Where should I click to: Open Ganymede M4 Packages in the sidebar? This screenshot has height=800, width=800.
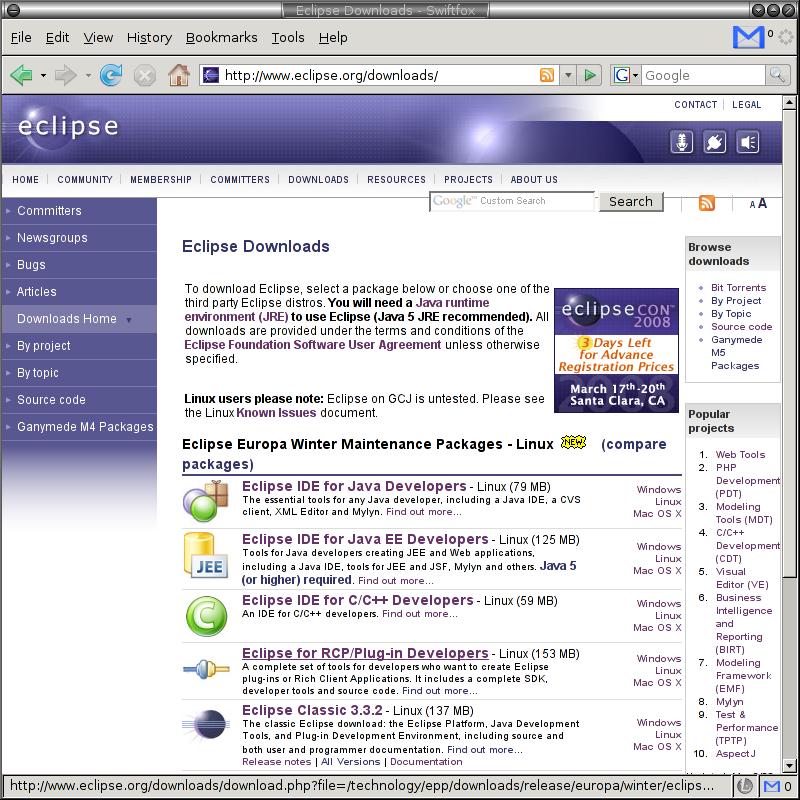pyautogui.click(x=85, y=427)
